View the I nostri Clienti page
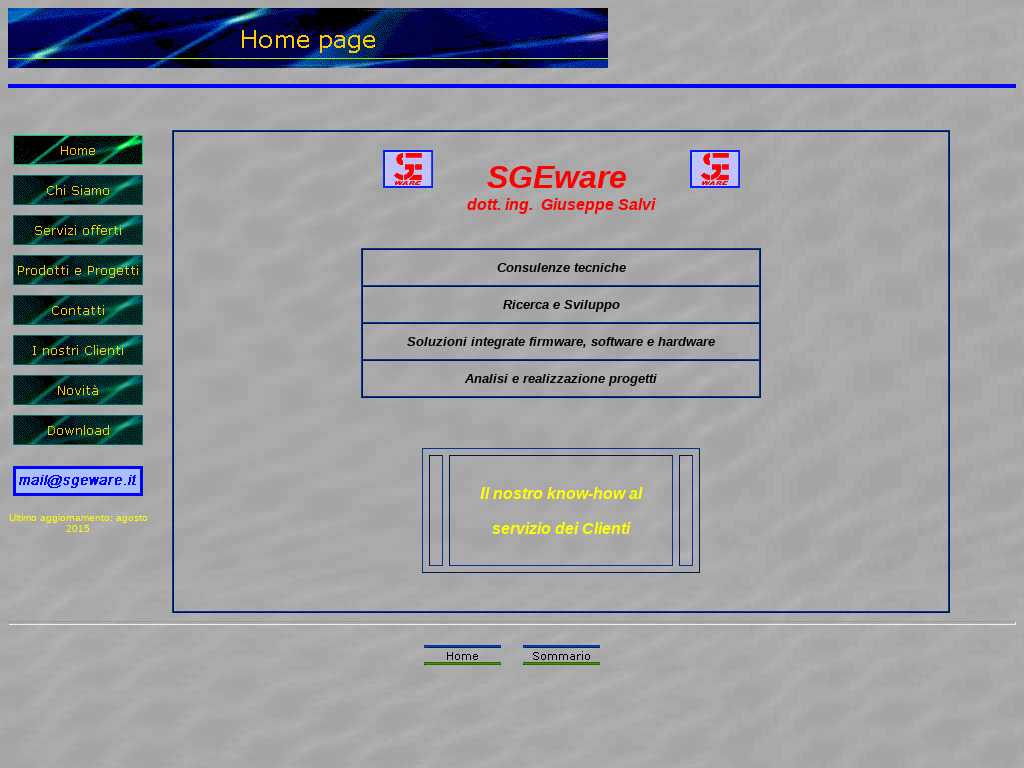1024x768 pixels. point(78,350)
